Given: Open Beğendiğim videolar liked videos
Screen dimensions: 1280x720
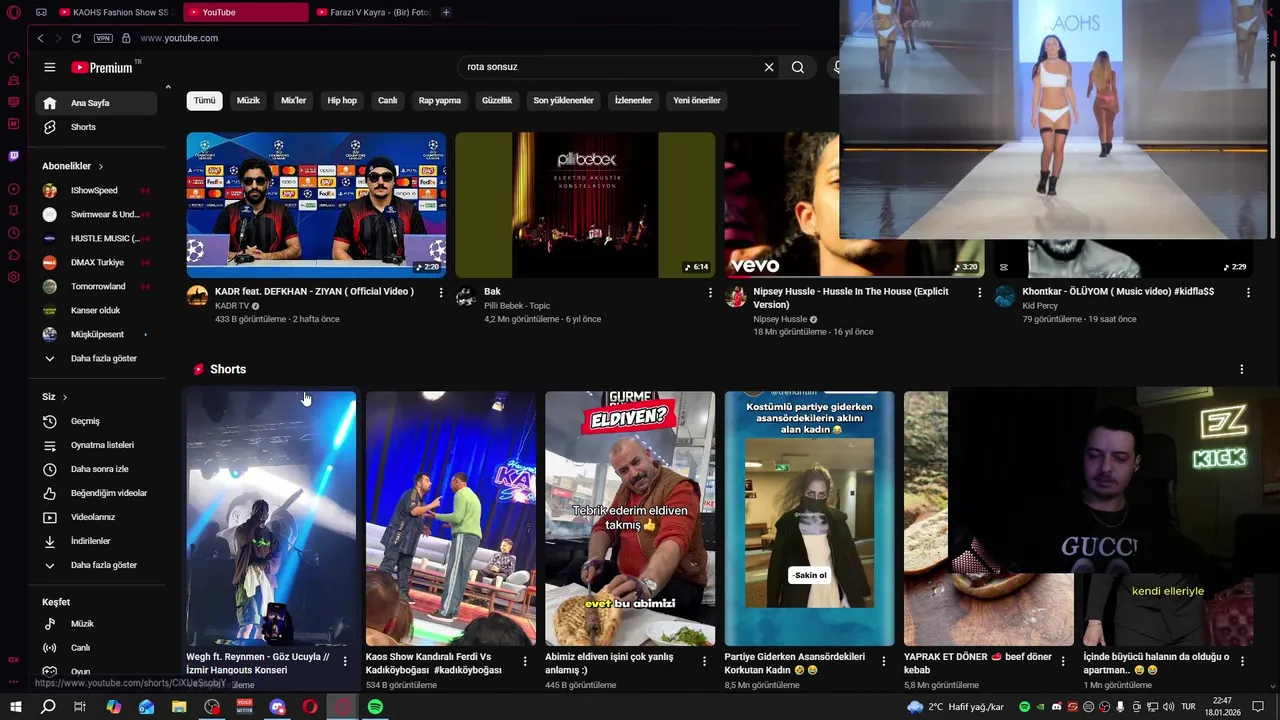Looking at the screenshot, I should pyautogui.click(x=96, y=493).
